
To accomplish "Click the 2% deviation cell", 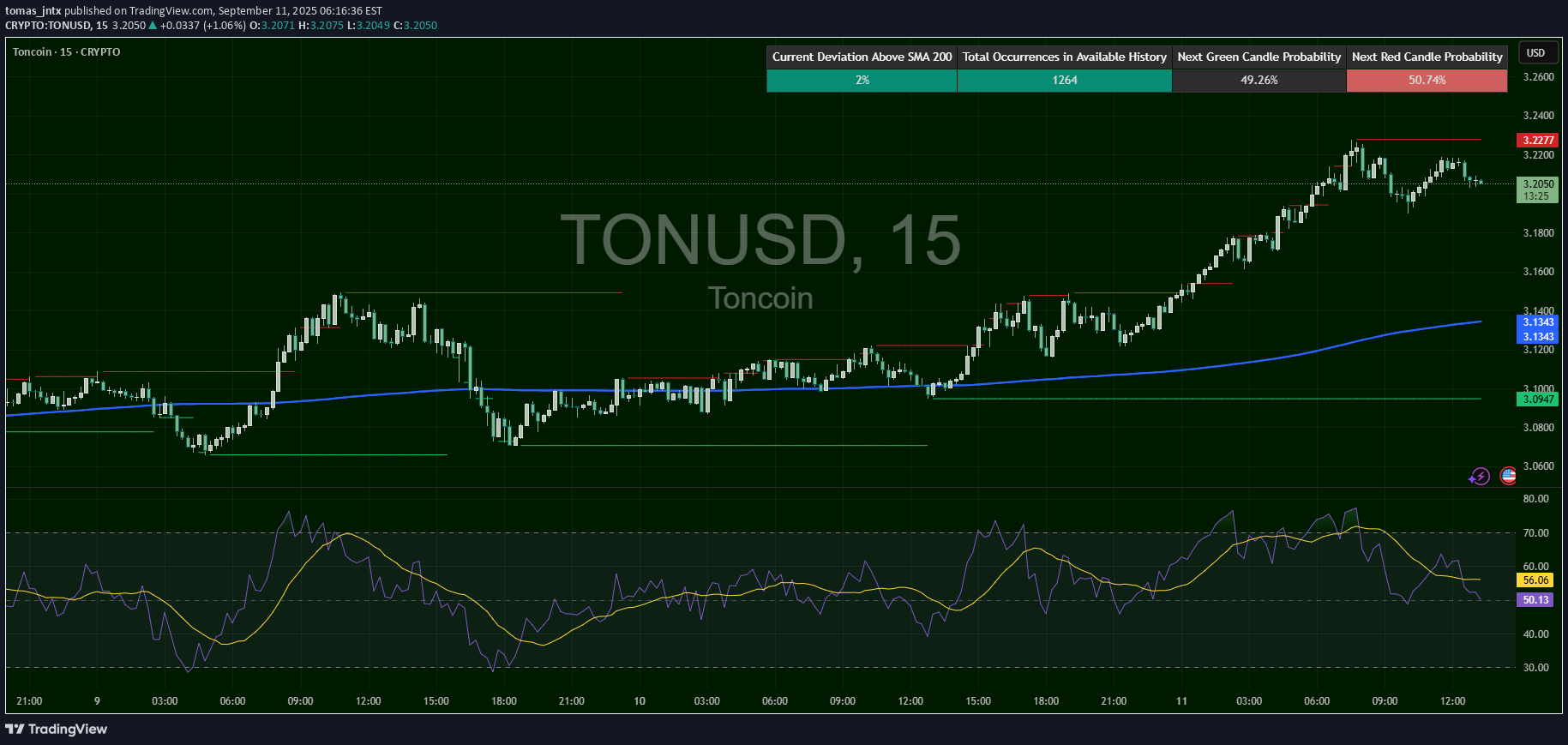I will coord(862,80).
